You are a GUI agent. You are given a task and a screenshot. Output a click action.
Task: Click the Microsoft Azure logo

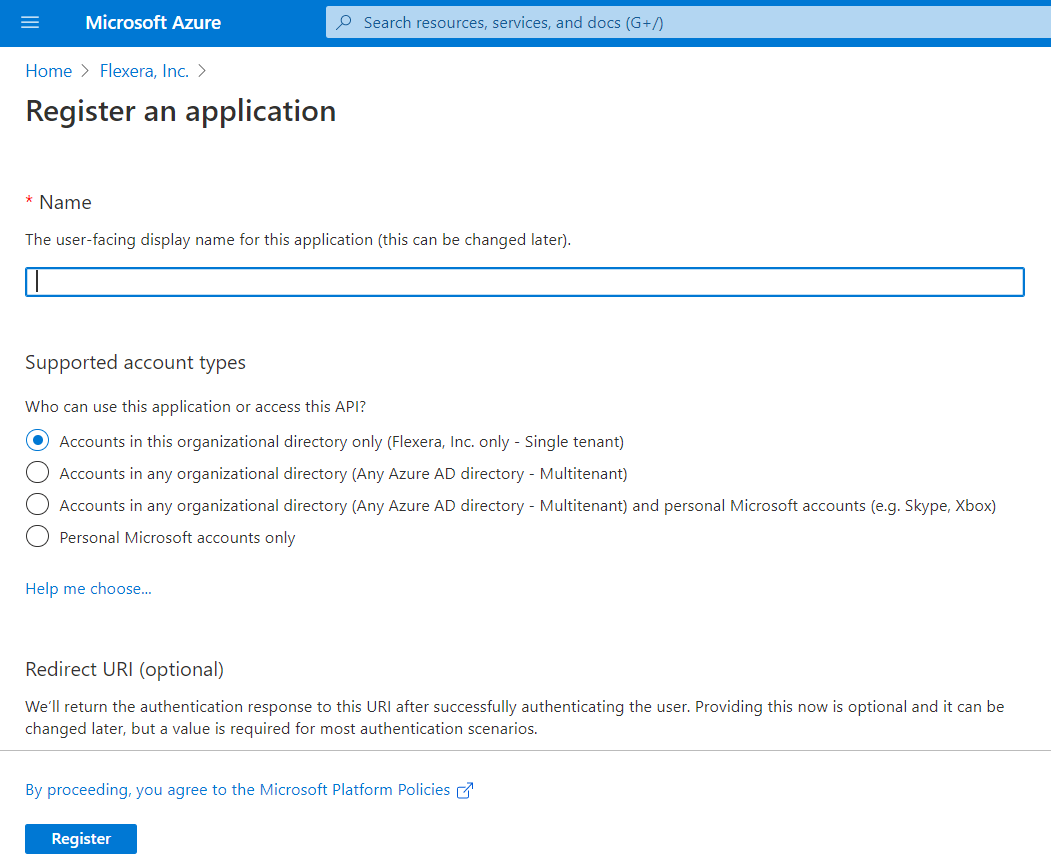click(x=152, y=22)
